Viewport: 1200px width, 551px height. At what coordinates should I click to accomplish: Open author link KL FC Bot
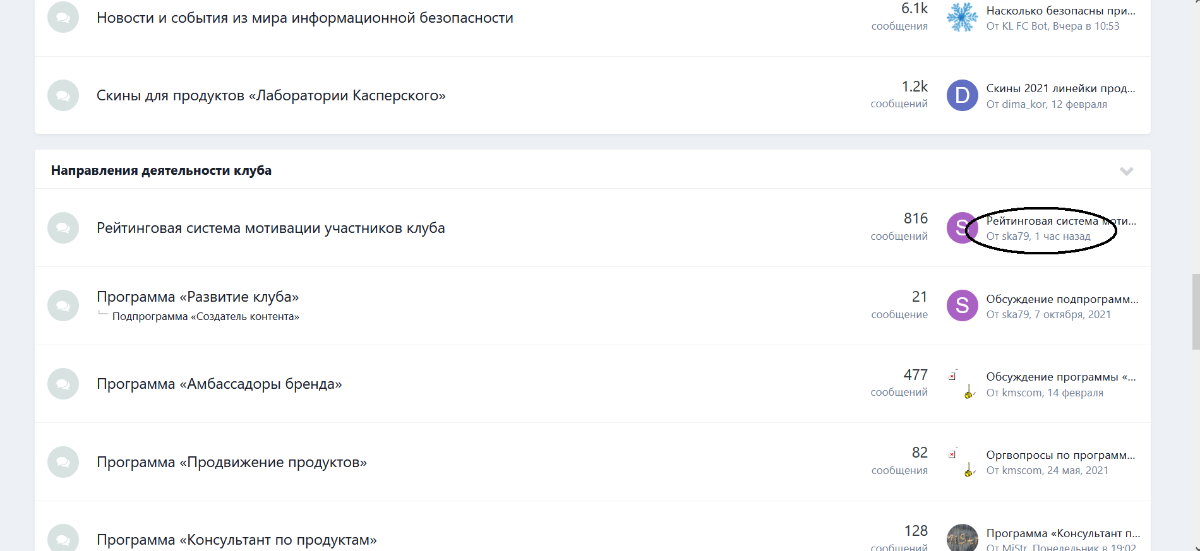coord(1024,26)
